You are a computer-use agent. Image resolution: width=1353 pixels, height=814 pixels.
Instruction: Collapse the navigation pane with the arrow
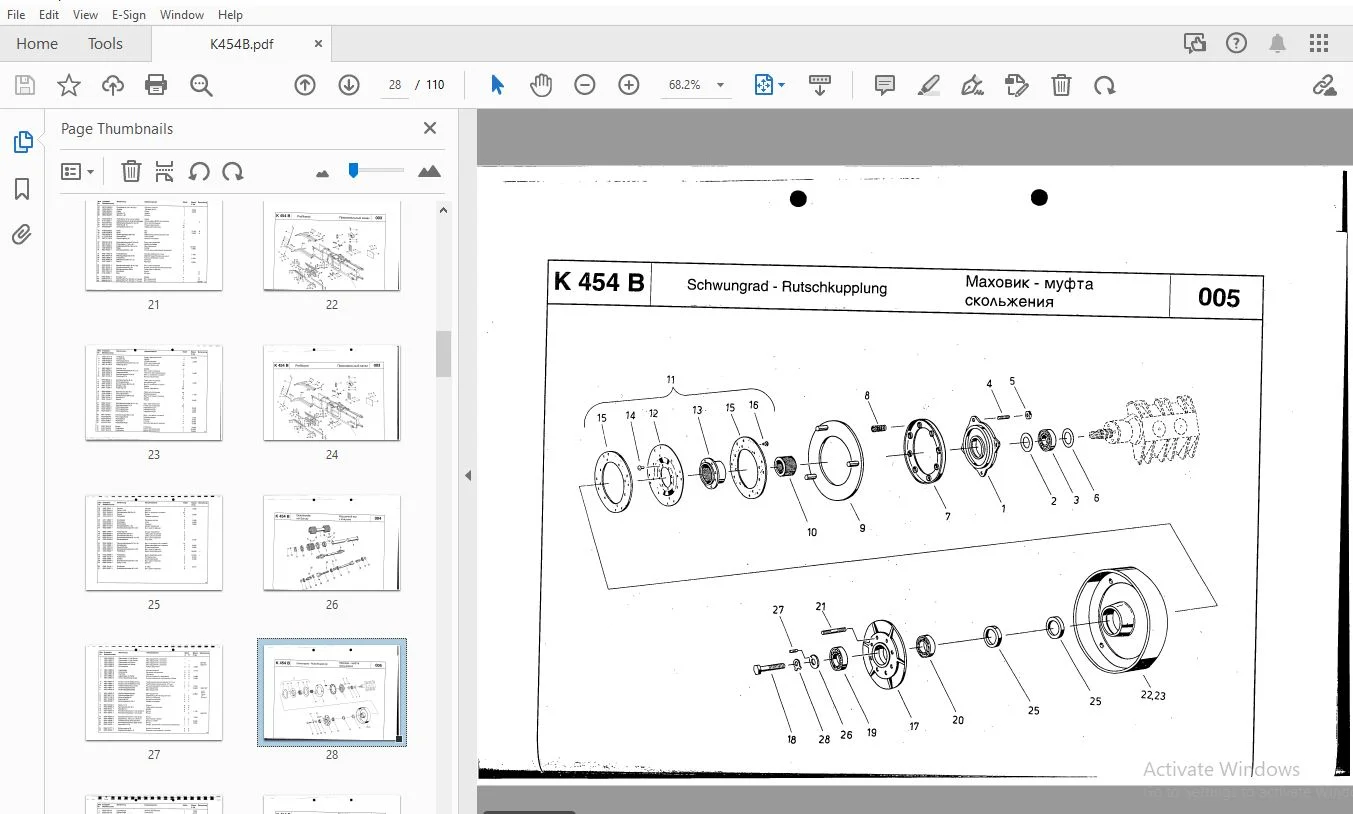pyautogui.click(x=467, y=476)
